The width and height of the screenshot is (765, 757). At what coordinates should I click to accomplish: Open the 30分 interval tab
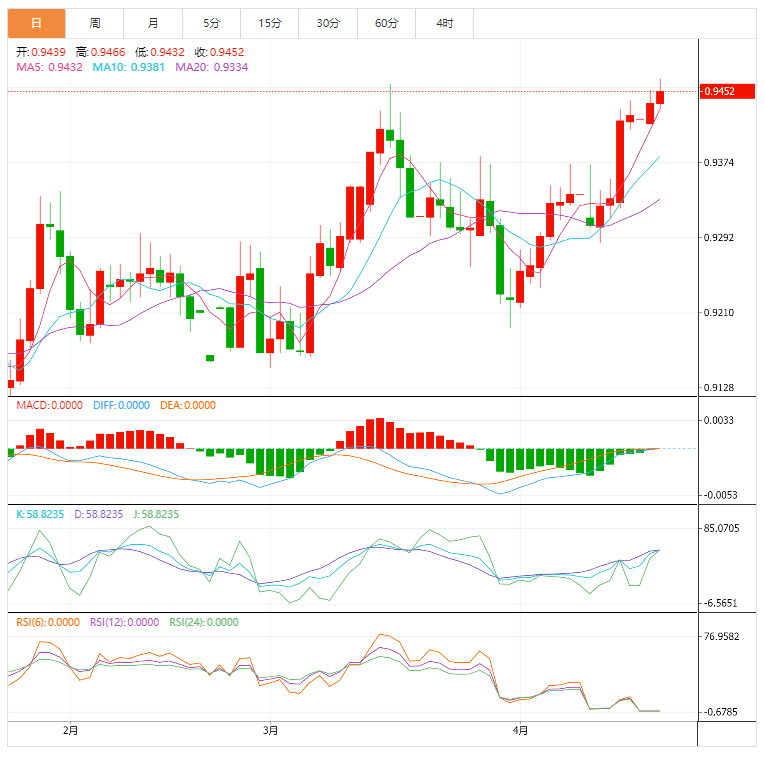327,23
